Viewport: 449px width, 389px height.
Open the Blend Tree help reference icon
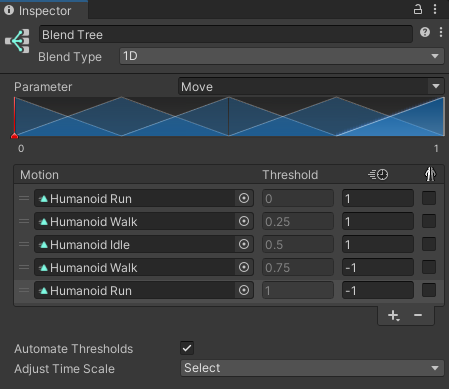coord(425,32)
